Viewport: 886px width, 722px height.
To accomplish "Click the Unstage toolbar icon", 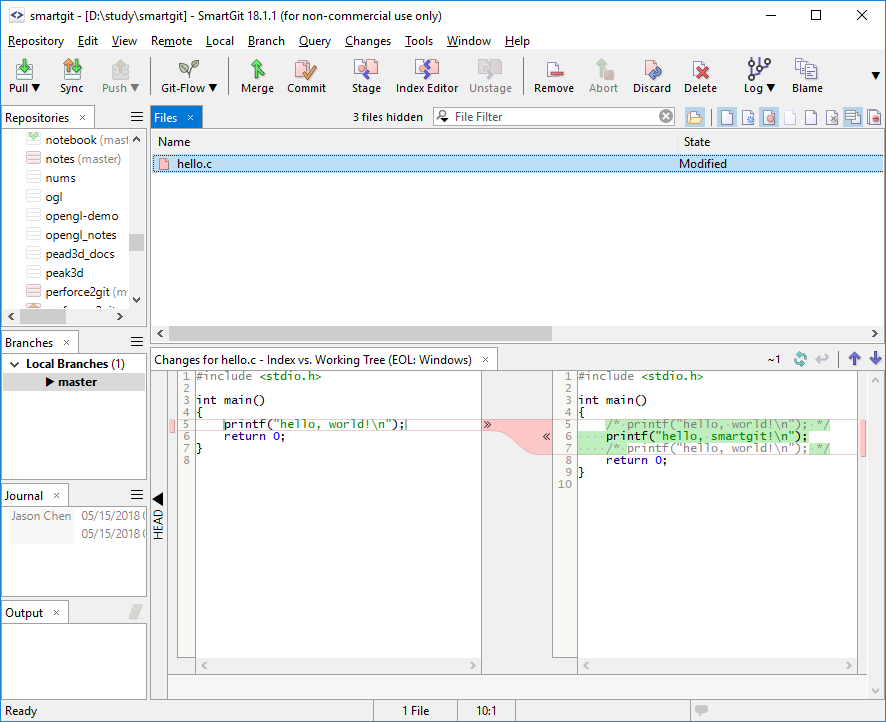I will click(x=490, y=76).
